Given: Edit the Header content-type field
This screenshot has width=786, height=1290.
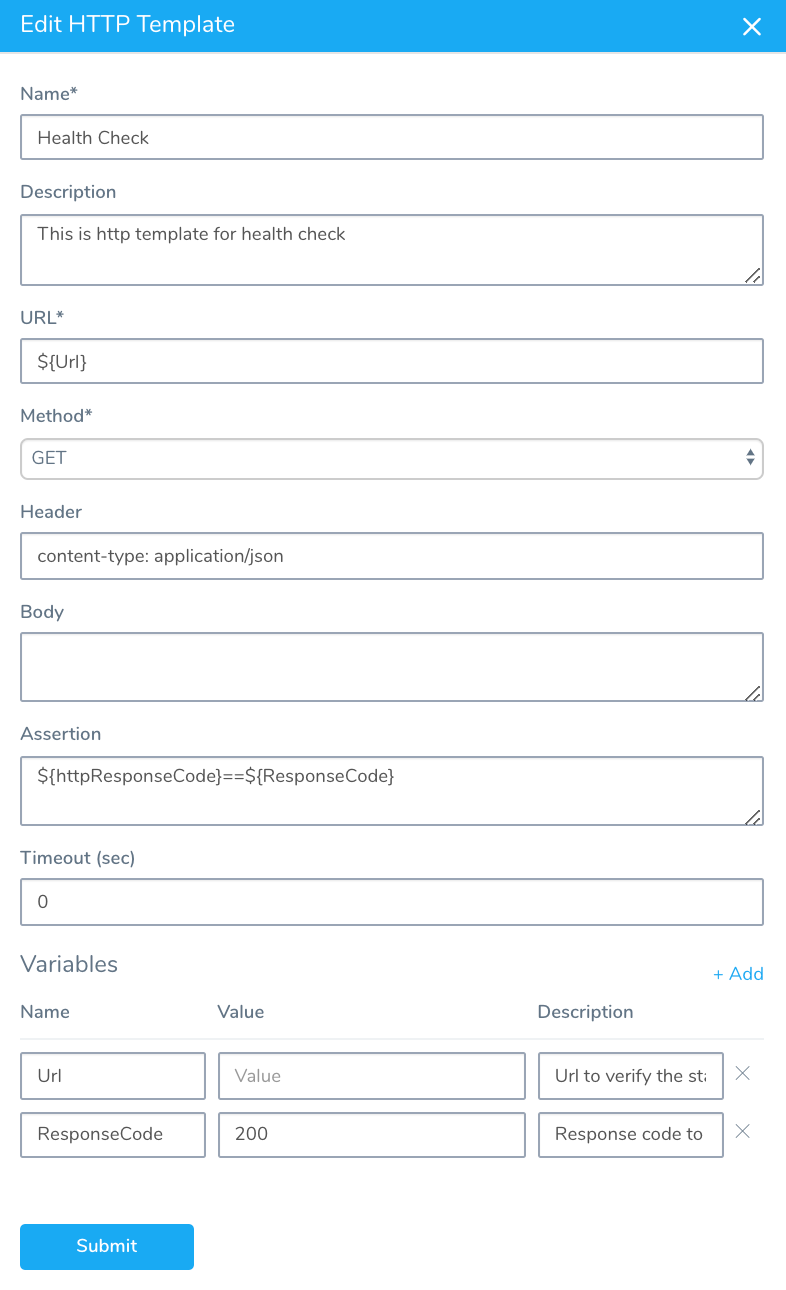Looking at the screenshot, I should (392, 556).
